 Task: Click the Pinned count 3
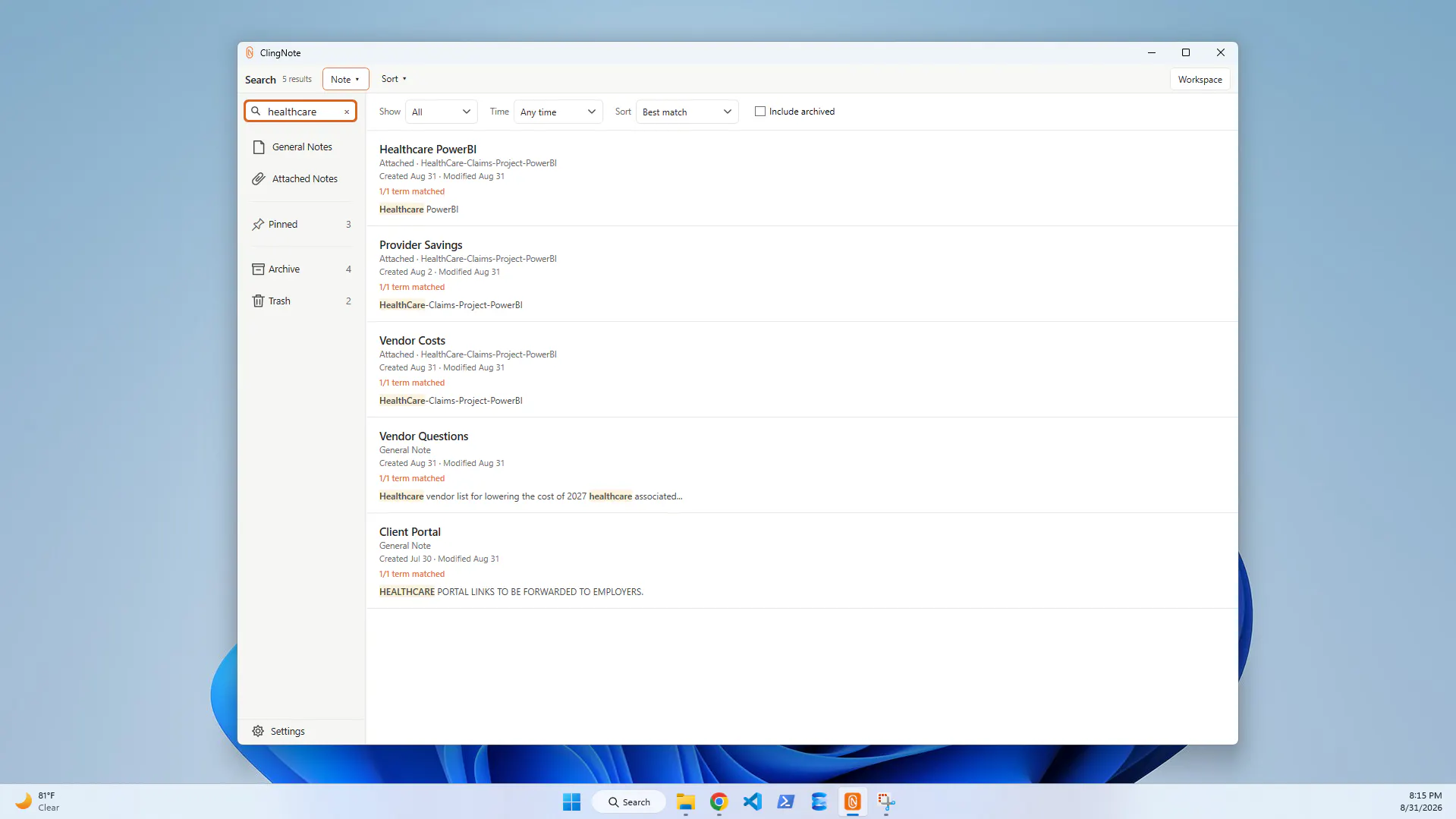pos(348,225)
